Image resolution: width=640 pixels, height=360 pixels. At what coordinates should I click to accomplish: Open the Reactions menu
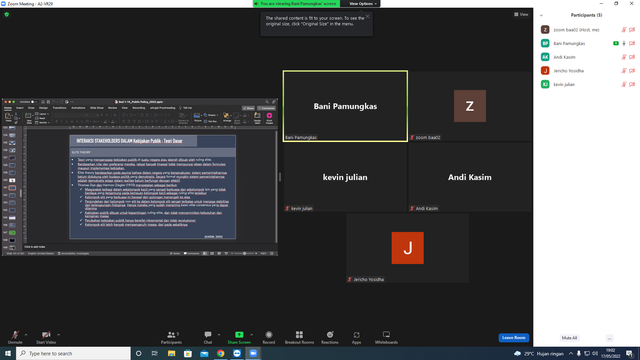[x=330, y=337]
